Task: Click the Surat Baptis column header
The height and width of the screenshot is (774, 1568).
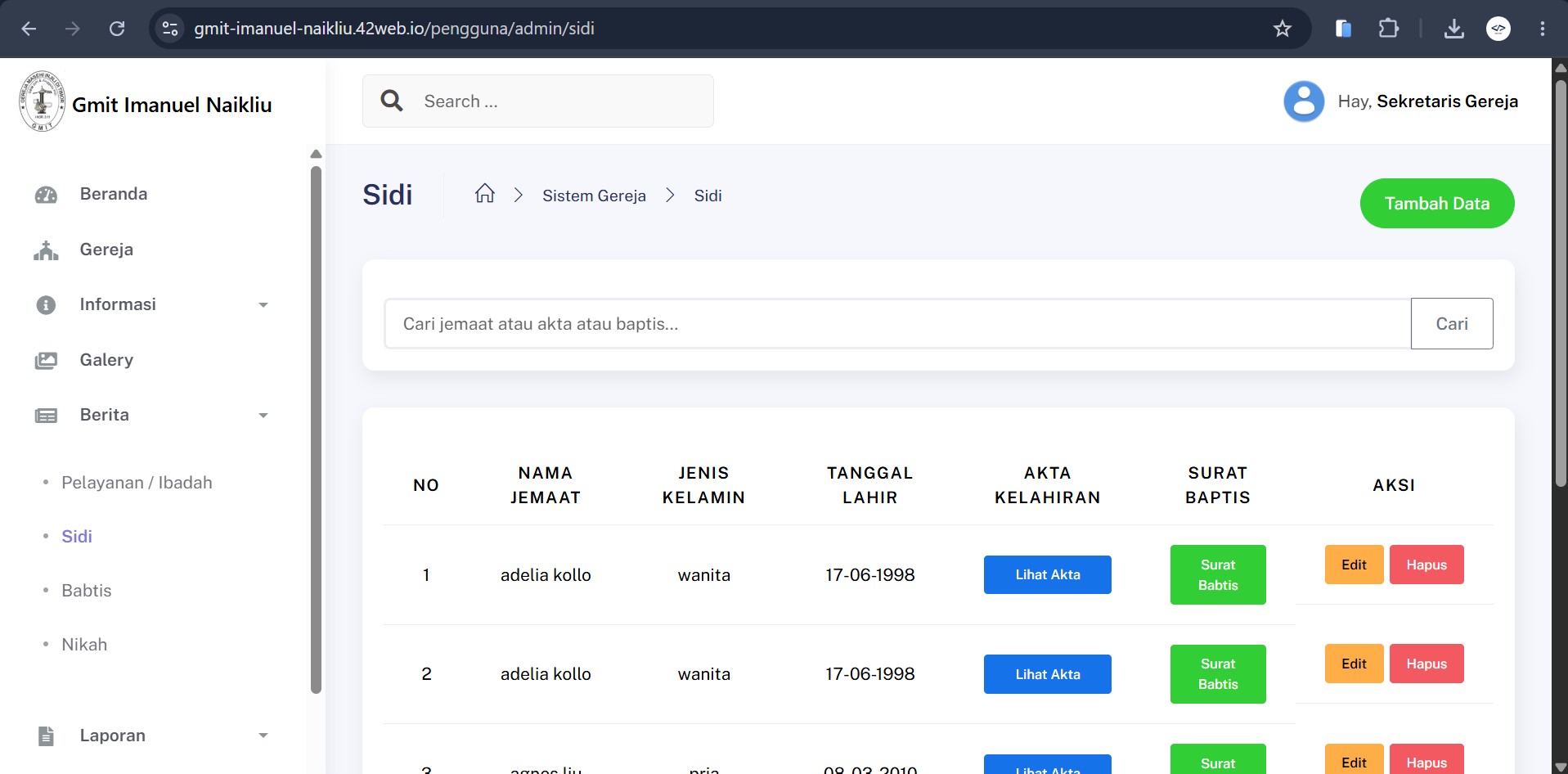Action: tap(1218, 485)
